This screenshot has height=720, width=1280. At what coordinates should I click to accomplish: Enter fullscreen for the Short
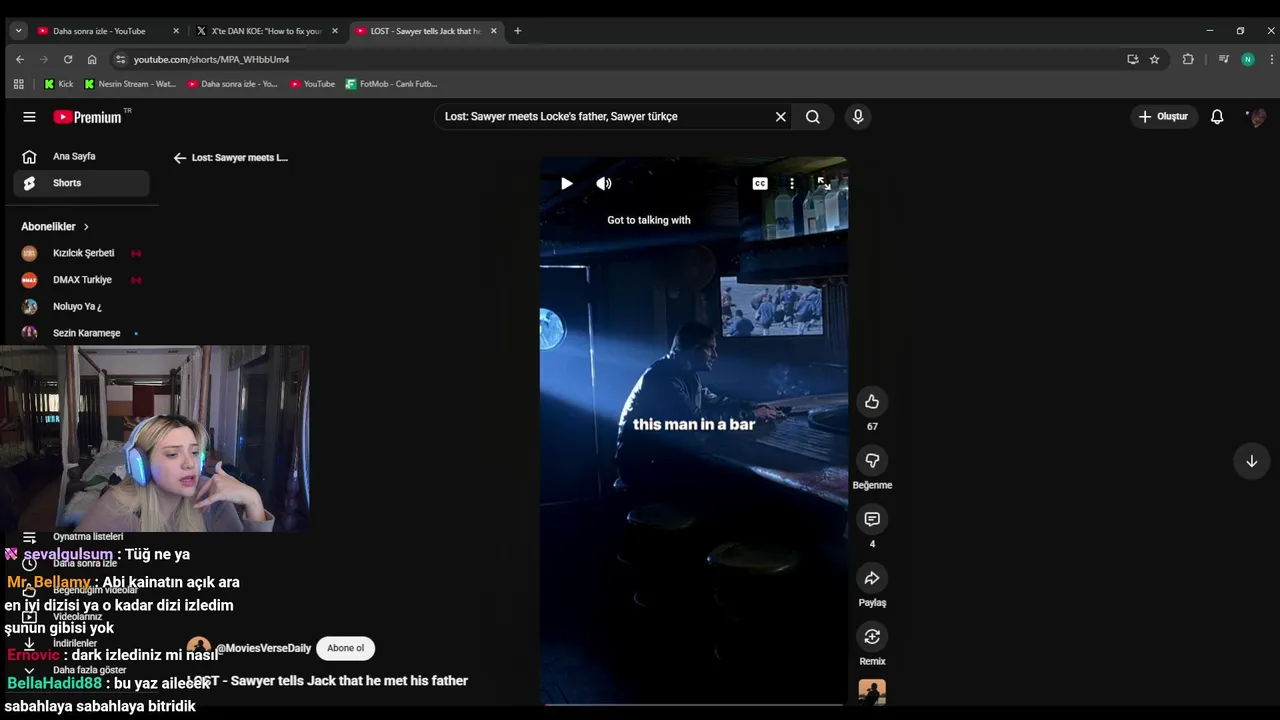click(x=824, y=183)
